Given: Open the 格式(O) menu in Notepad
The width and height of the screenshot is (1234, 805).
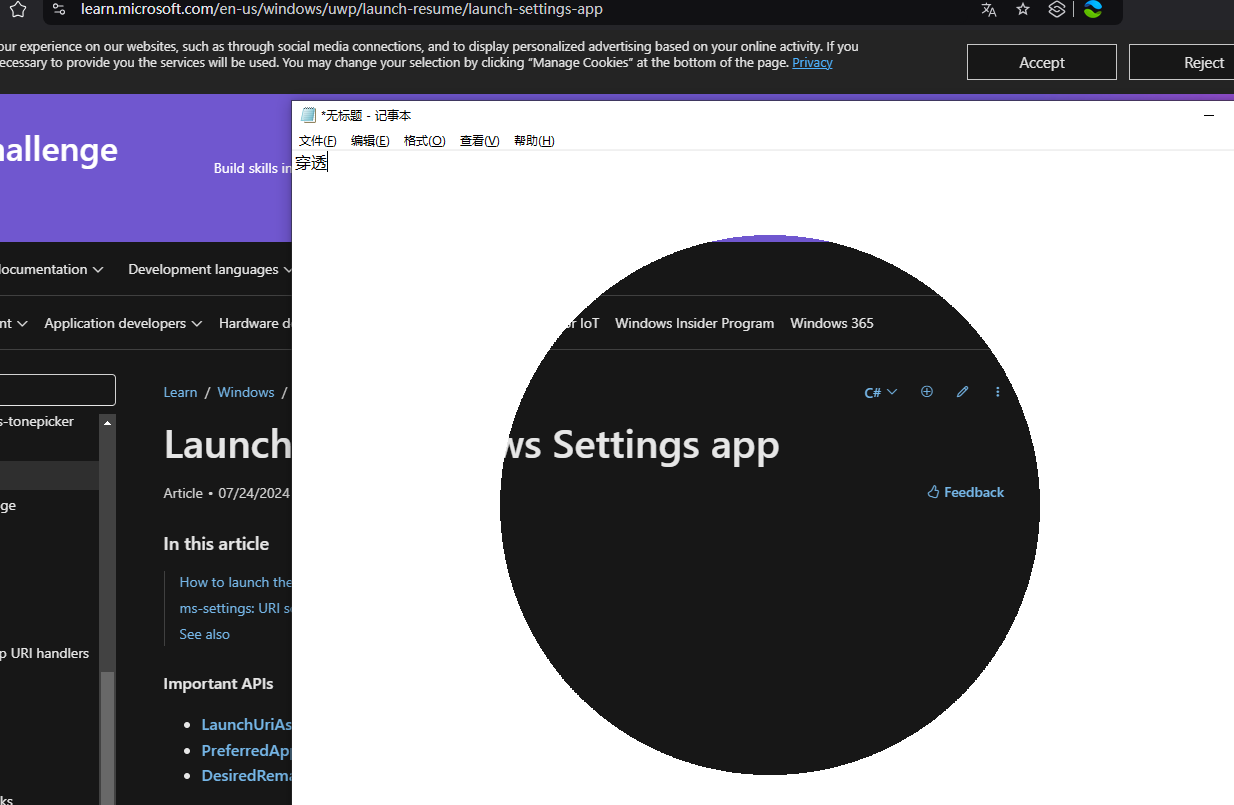Looking at the screenshot, I should tap(424, 141).
